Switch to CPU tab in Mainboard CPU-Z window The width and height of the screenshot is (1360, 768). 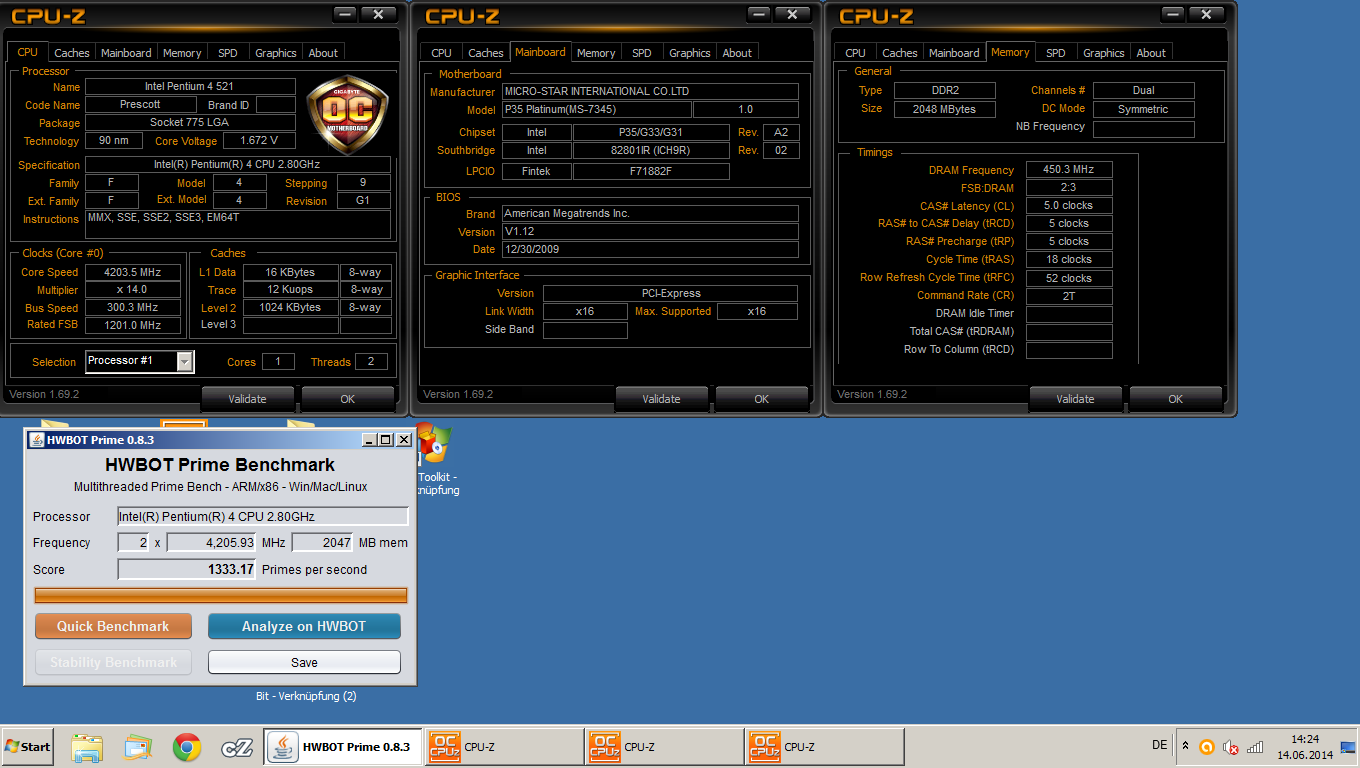coord(442,53)
